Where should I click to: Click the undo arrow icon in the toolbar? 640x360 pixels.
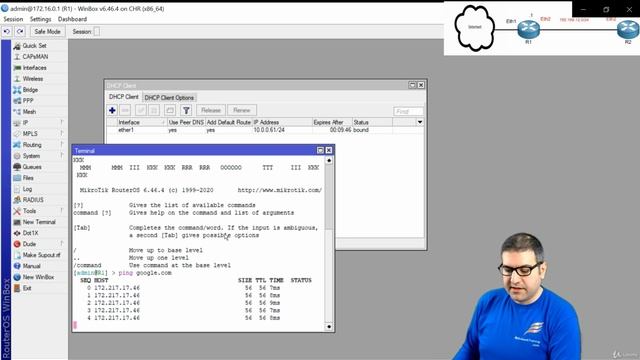[x=7, y=31]
